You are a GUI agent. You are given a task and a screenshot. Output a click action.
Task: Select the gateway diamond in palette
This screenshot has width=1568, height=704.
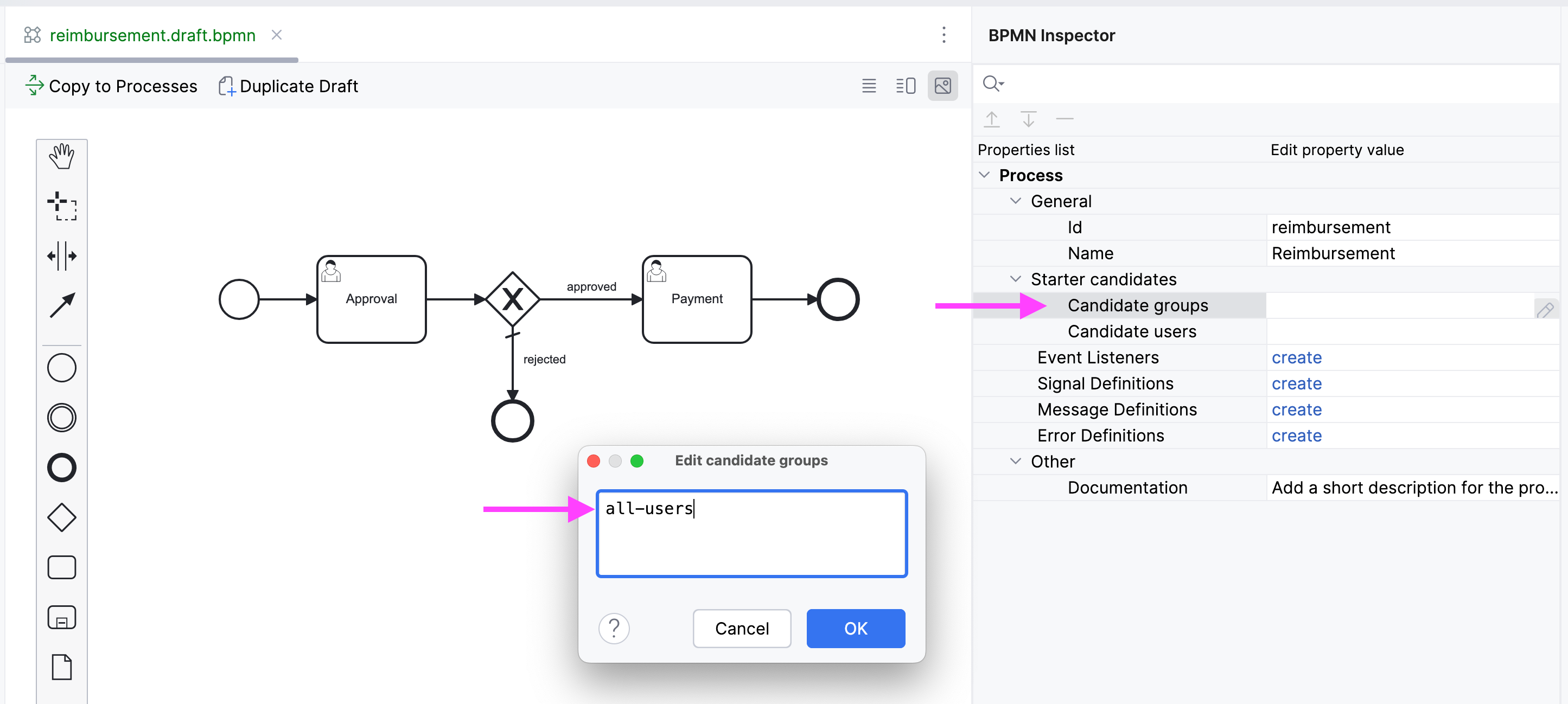click(61, 518)
